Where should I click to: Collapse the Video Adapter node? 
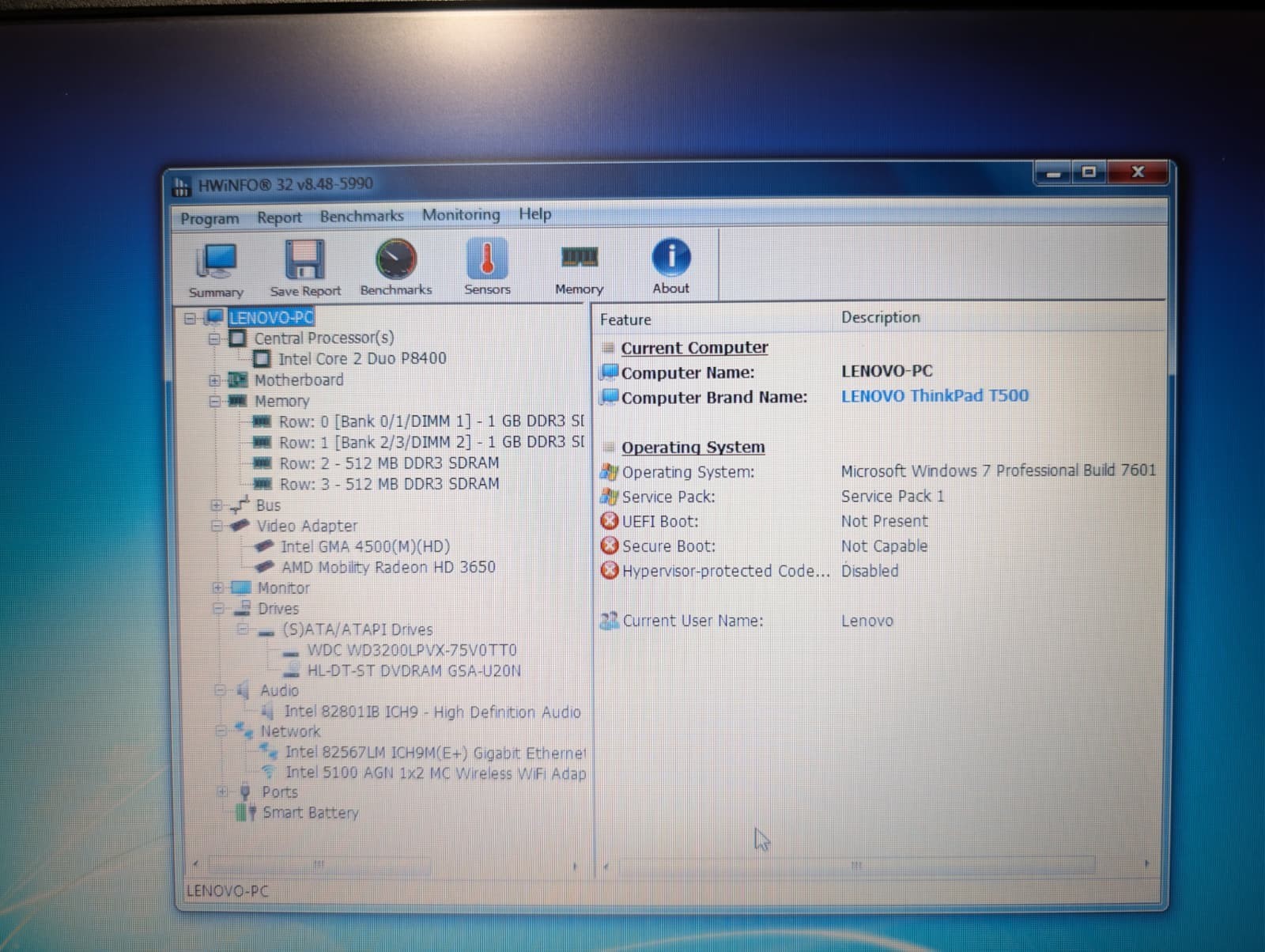(217, 526)
